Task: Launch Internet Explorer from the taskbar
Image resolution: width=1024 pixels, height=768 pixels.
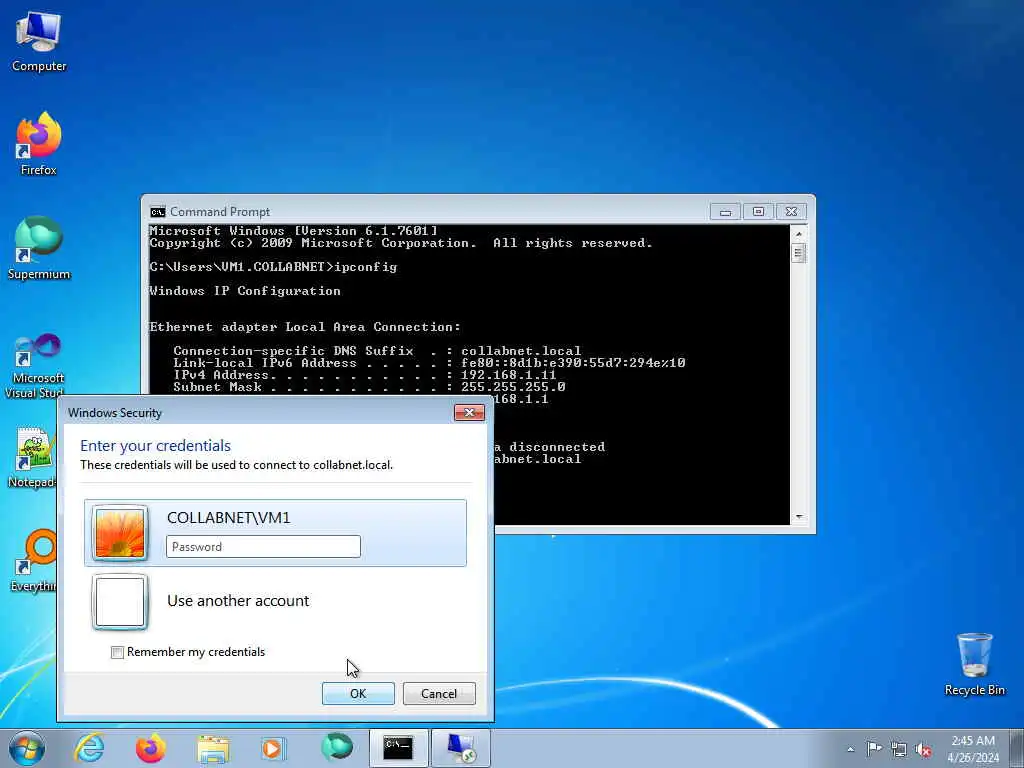Action: coord(89,748)
